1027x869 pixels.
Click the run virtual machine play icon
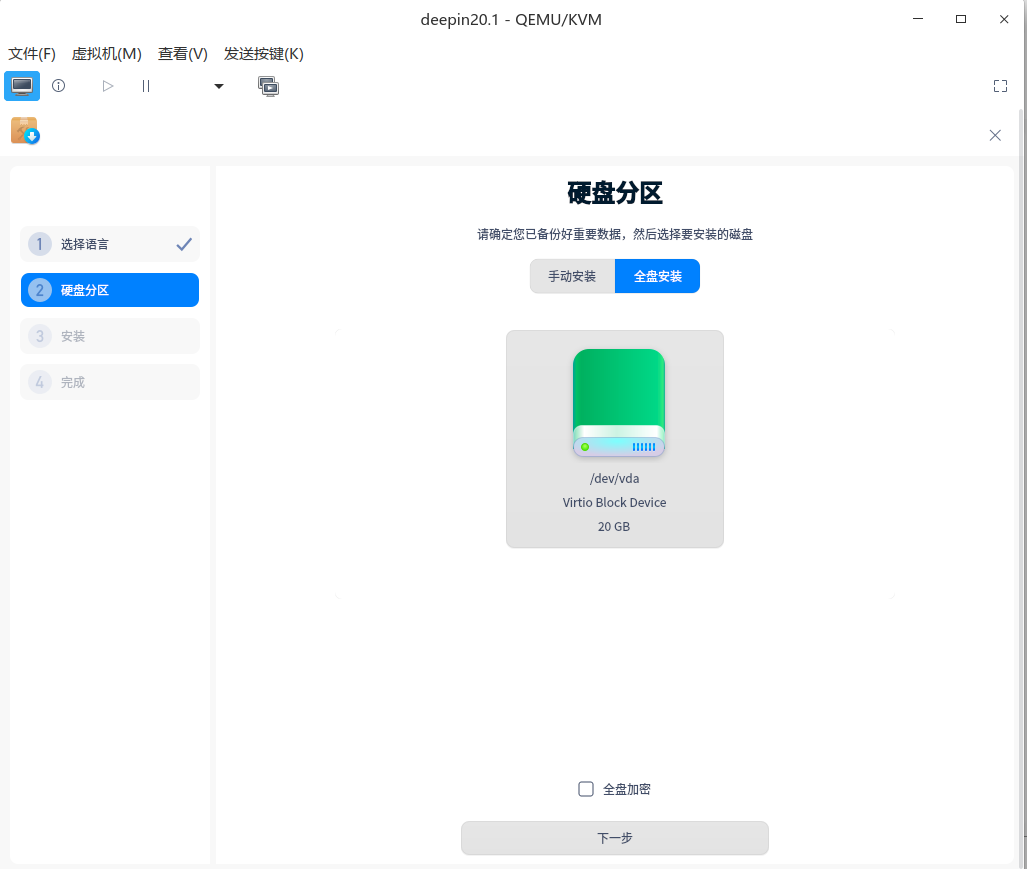[x=108, y=86]
